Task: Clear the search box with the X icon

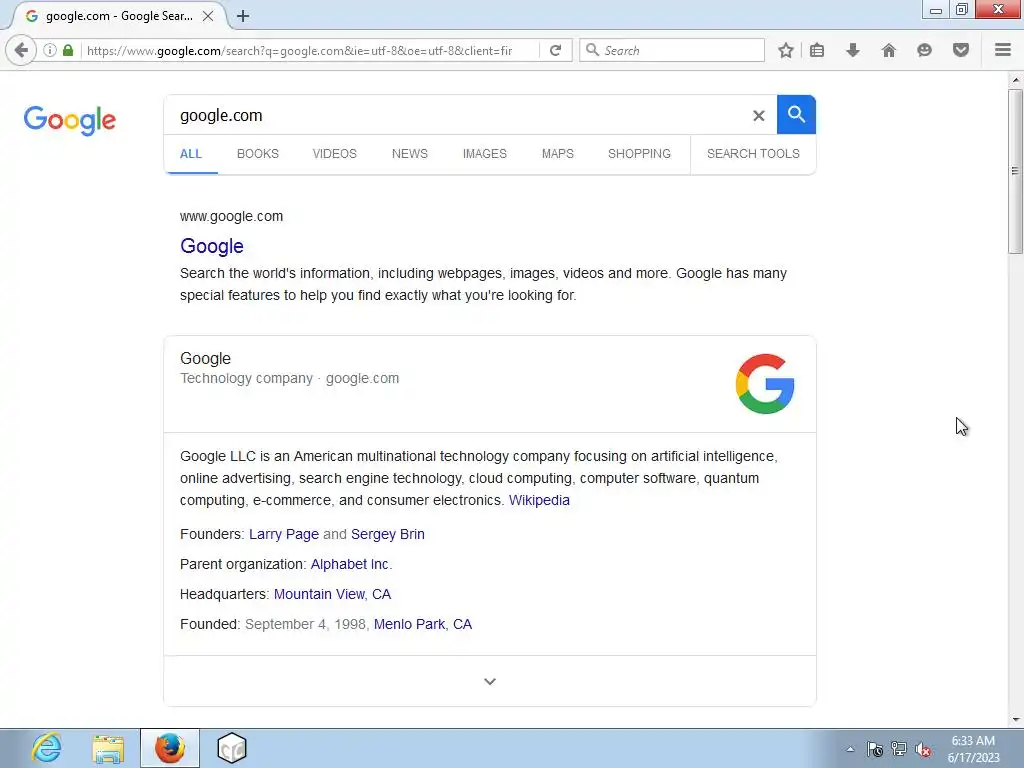Action: pyautogui.click(x=758, y=116)
